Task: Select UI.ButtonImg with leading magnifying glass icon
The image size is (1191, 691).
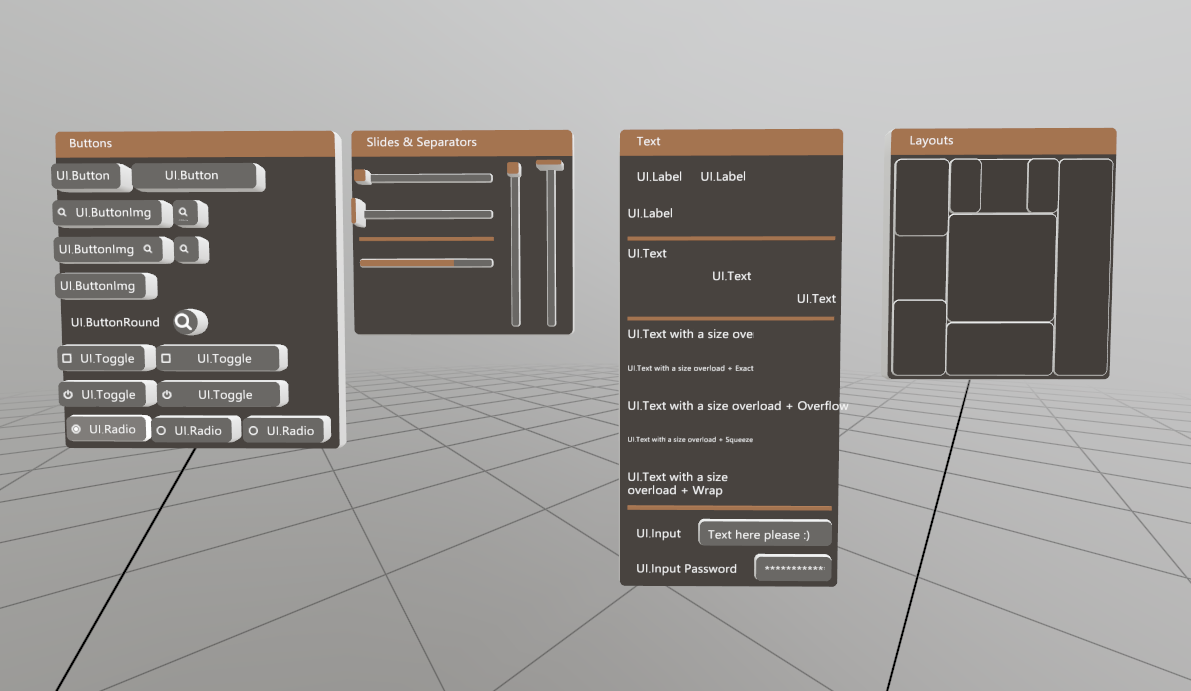Action: (108, 213)
